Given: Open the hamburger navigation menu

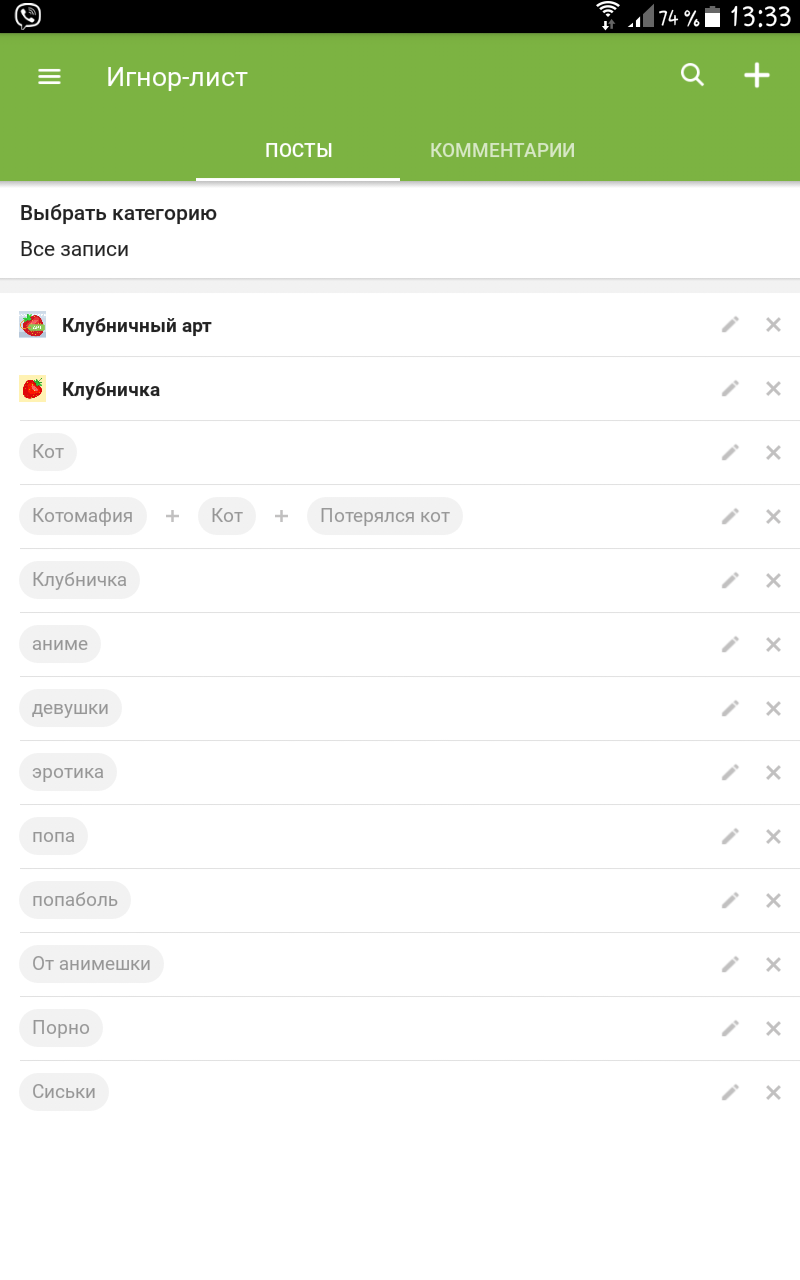Looking at the screenshot, I should tap(49, 77).
